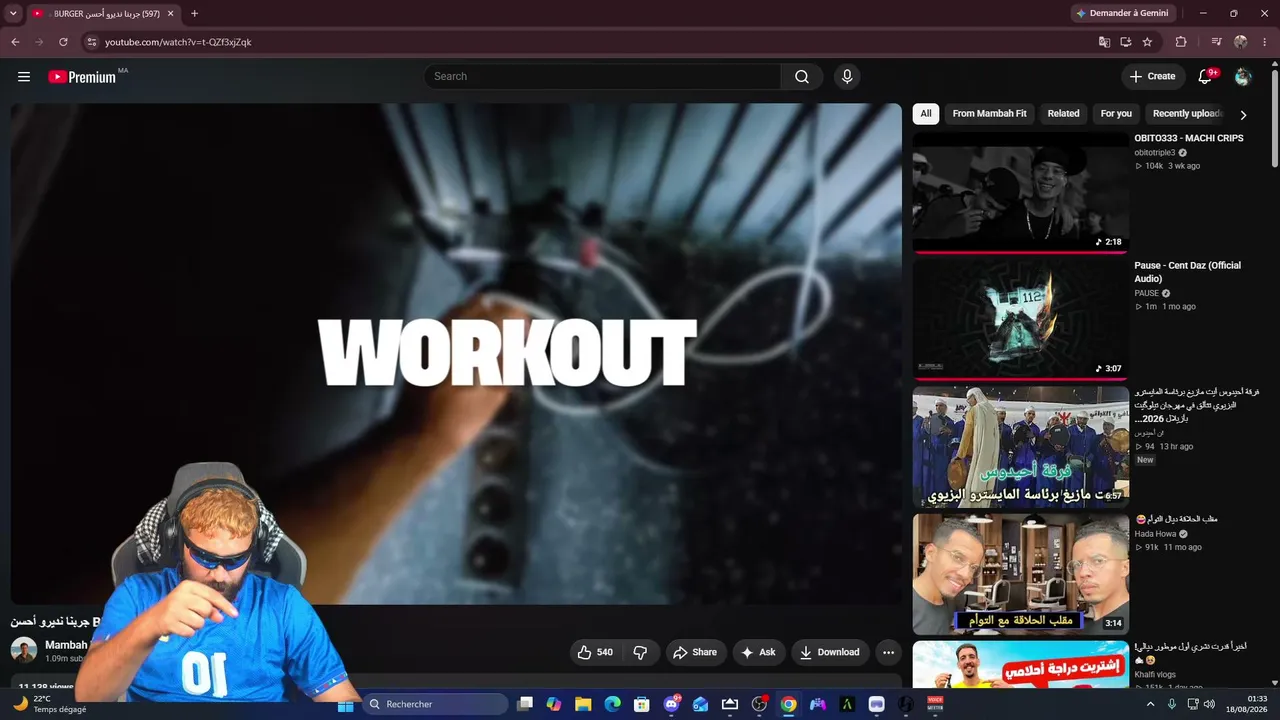Open the weather widget showing 22°C

coord(50,704)
